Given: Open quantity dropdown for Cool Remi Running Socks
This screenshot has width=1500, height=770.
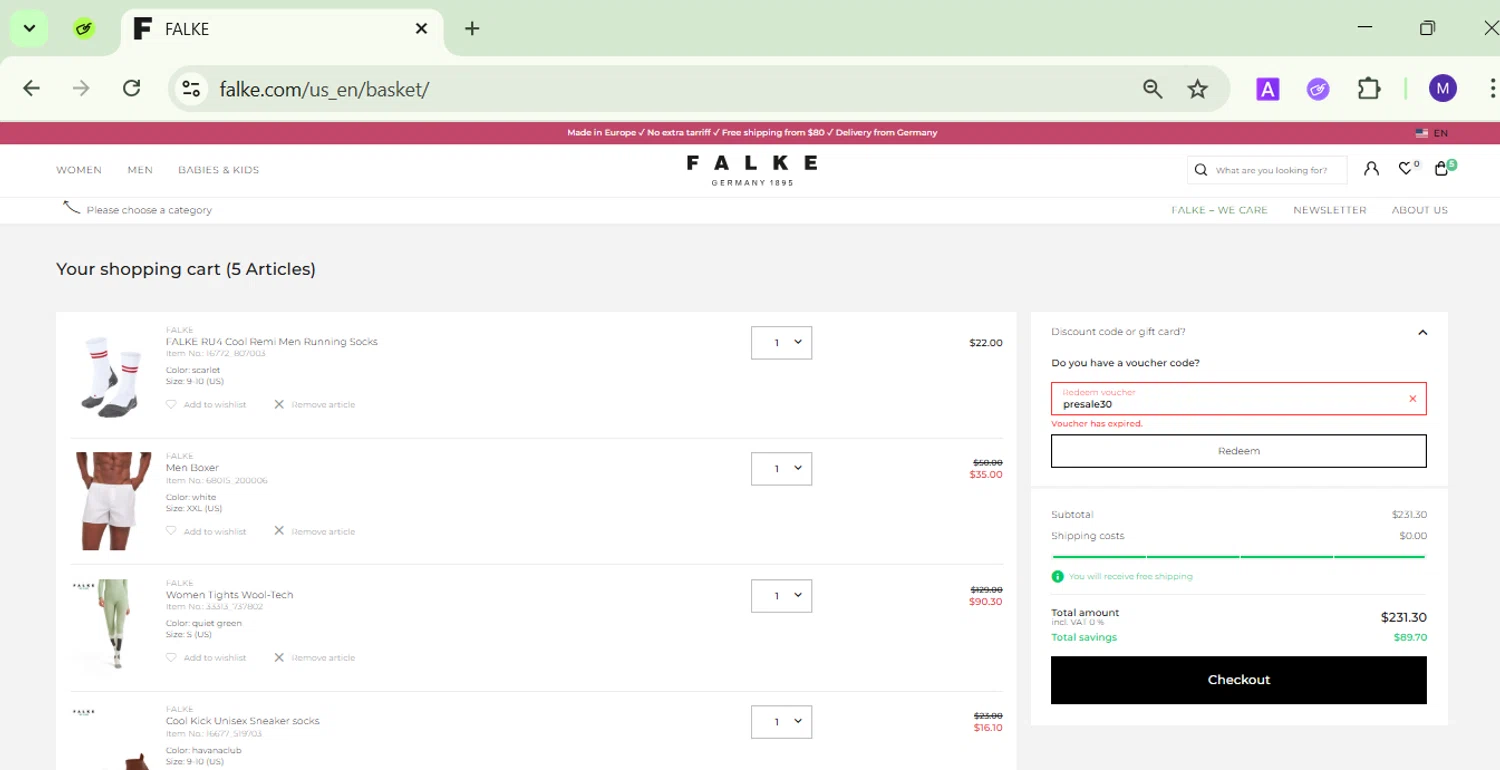Looking at the screenshot, I should [x=781, y=343].
